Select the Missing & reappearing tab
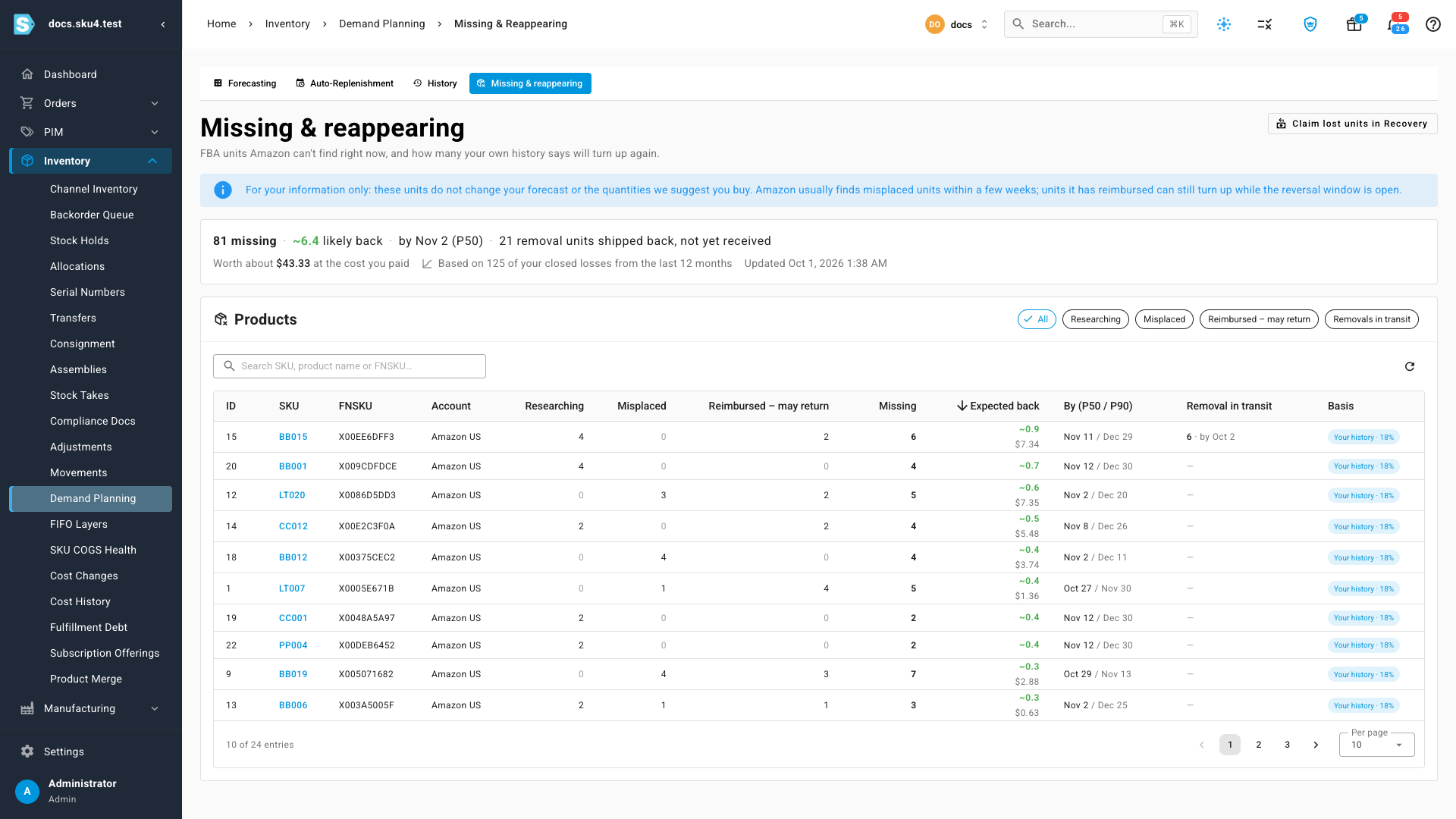This screenshot has height=819, width=1456. click(530, 83)
